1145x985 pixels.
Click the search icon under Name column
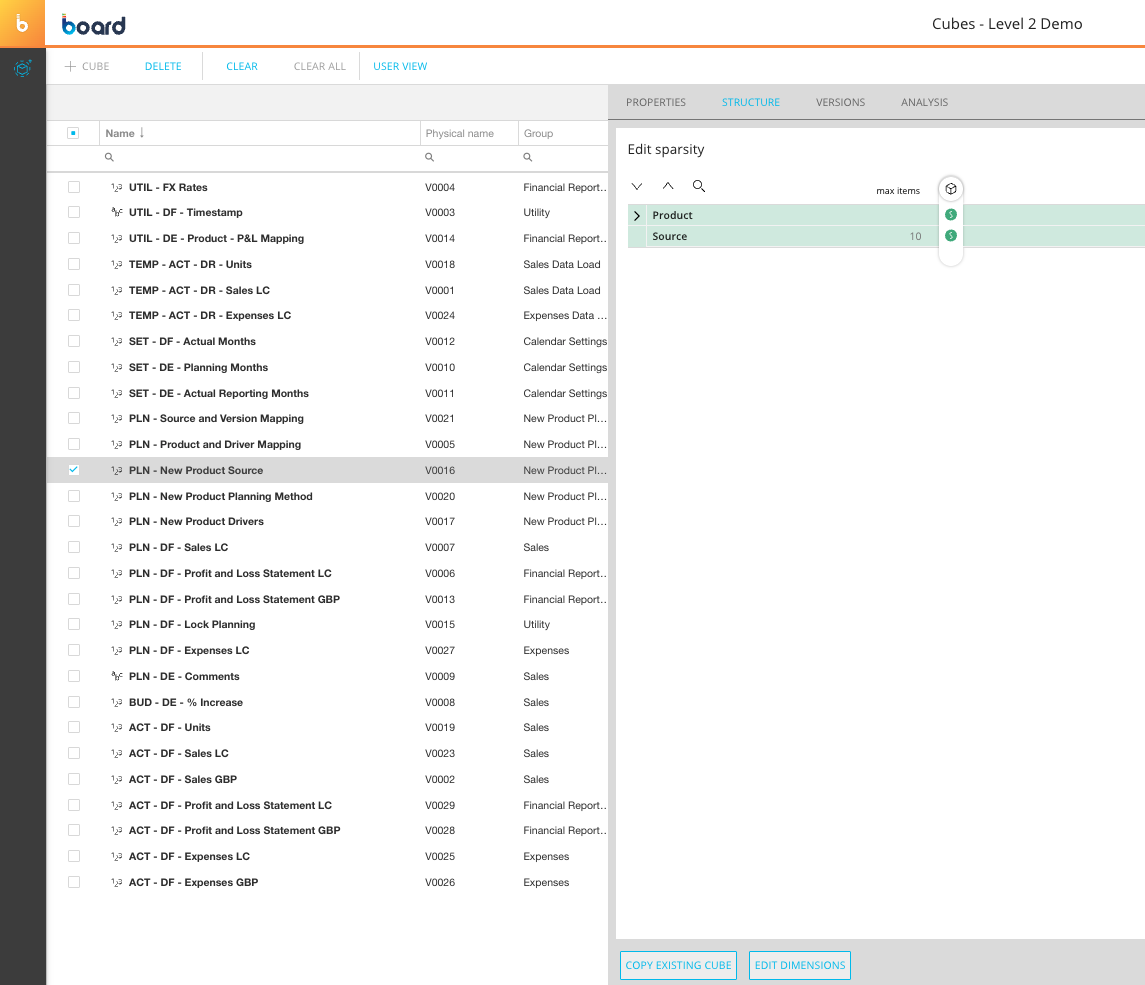click(109, 157)
